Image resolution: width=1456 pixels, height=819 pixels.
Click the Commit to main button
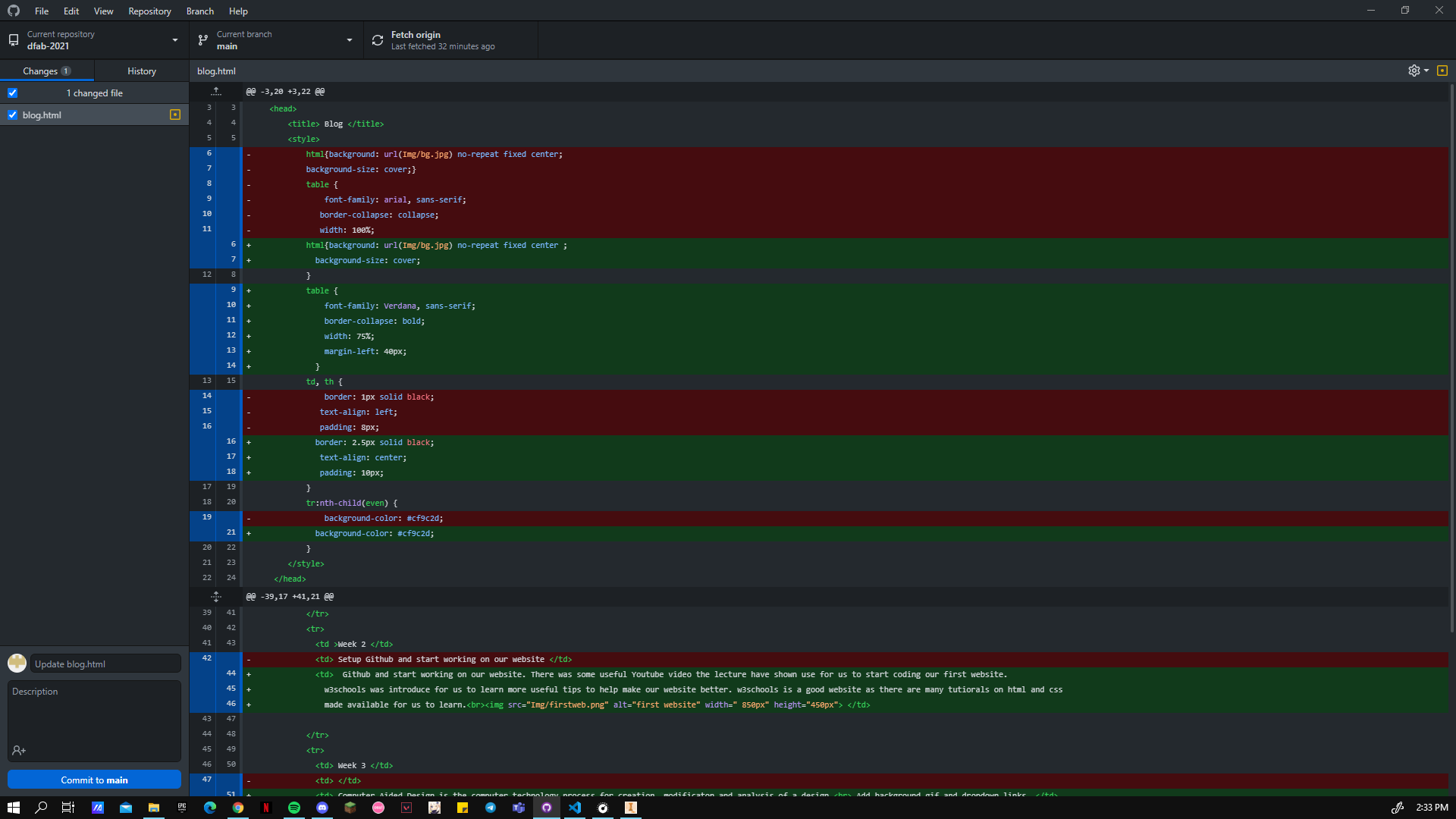pyautogui.click(x=95, y=779)
